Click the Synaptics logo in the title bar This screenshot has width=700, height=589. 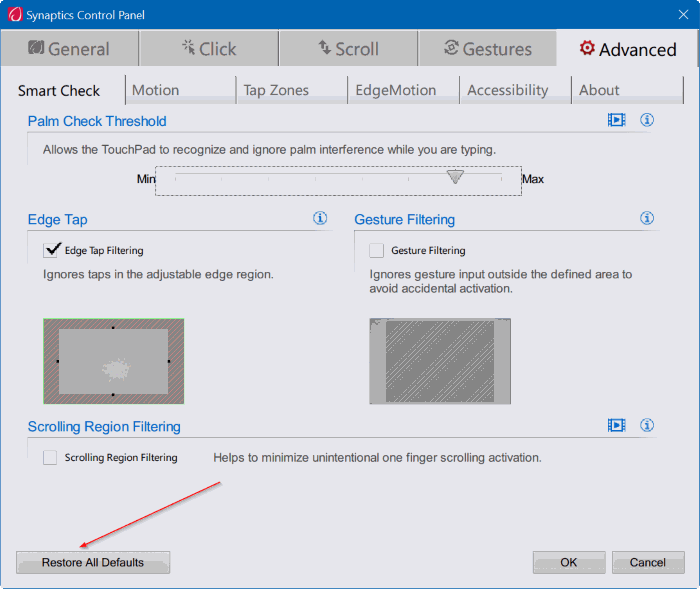(x=15, y=14)
